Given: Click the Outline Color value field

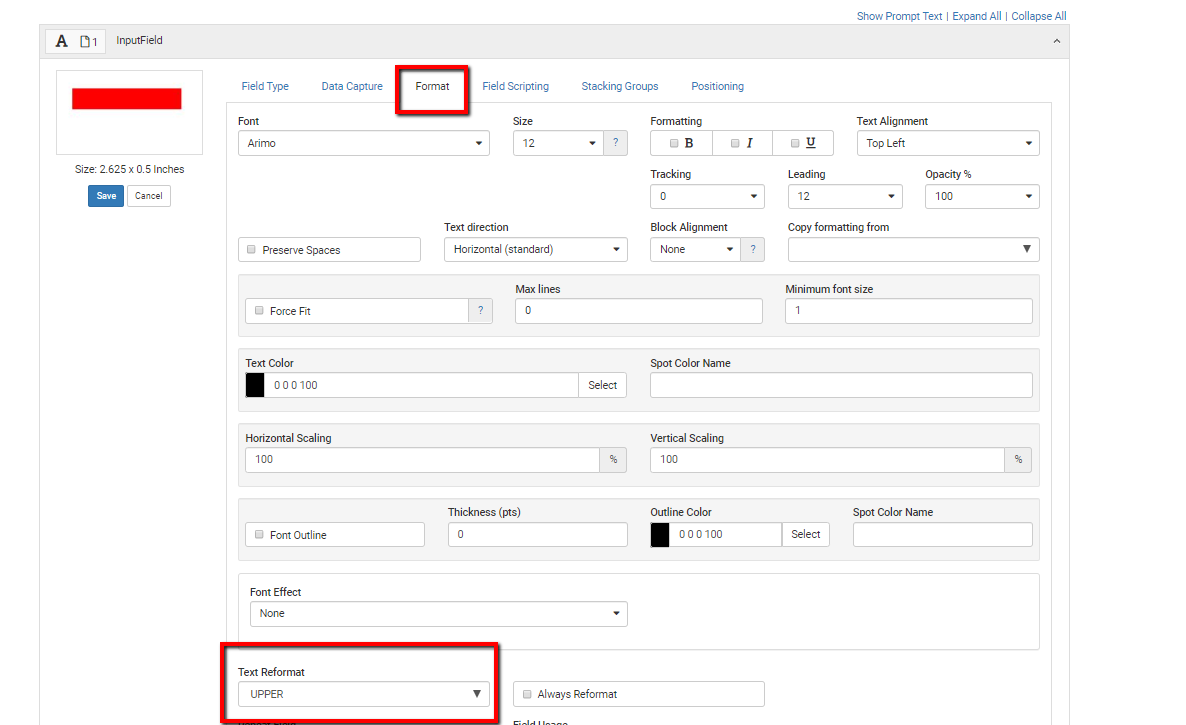Looking at the screenshot, I should 725,534.
